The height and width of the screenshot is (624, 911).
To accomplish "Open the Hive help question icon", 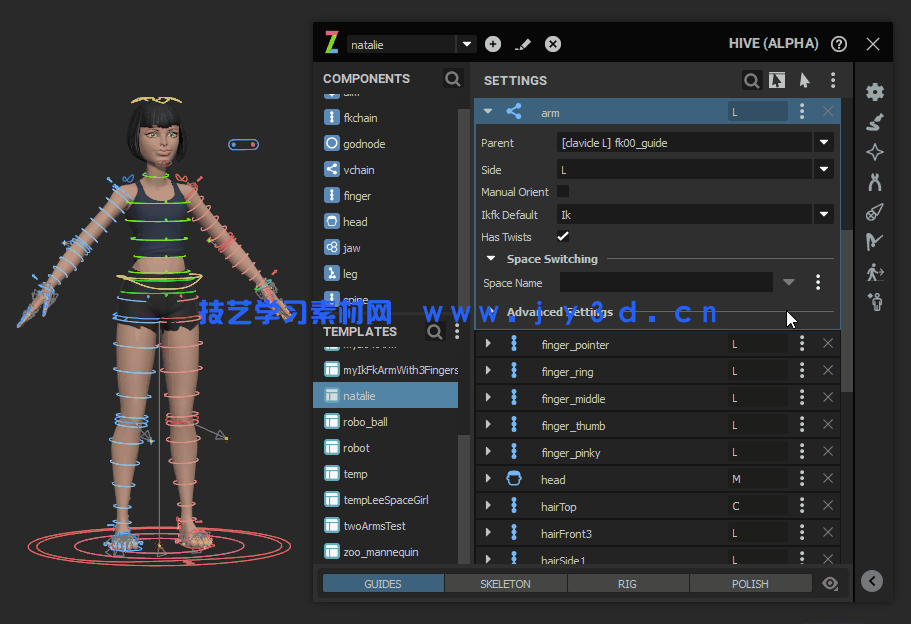I will (838, 44).
